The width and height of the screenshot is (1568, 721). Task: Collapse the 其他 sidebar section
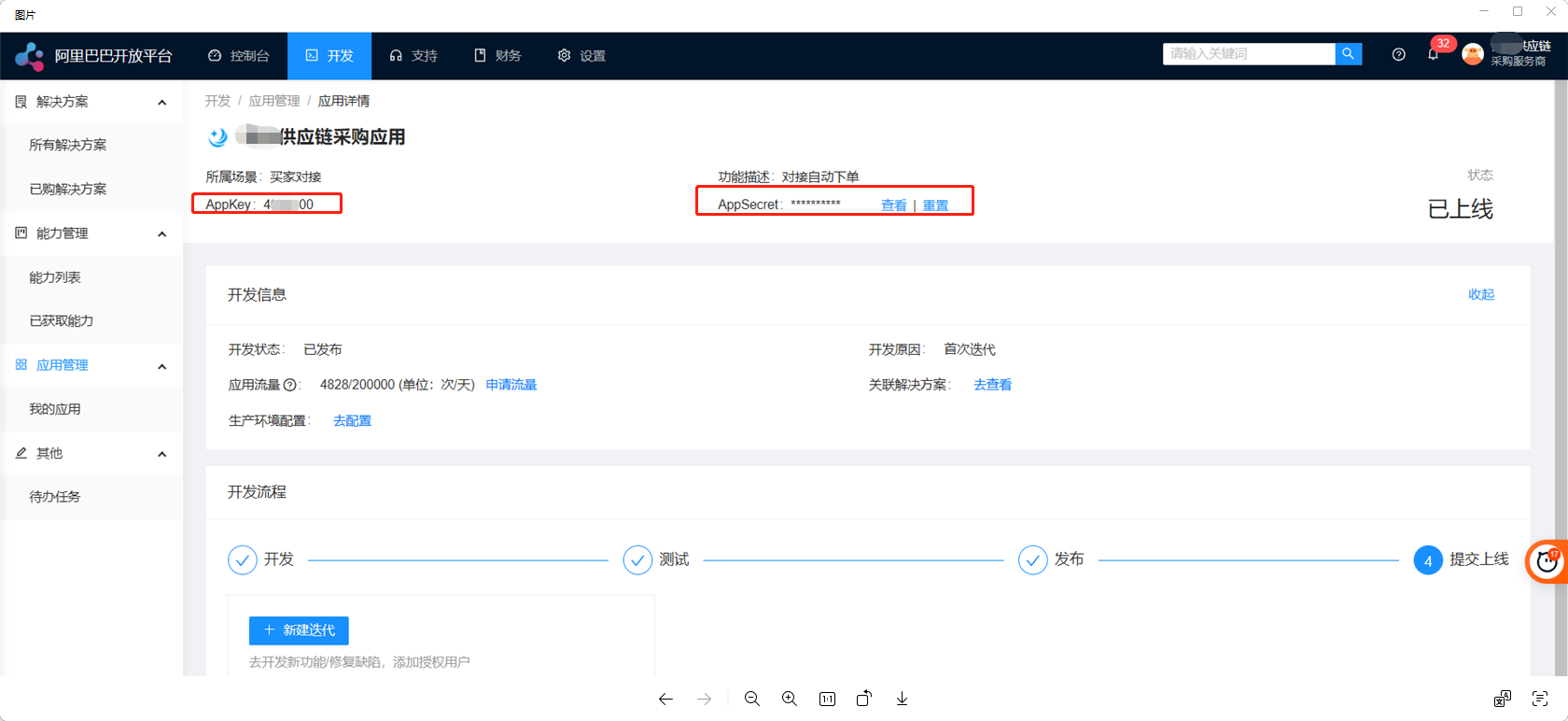[x=162, y=454]
